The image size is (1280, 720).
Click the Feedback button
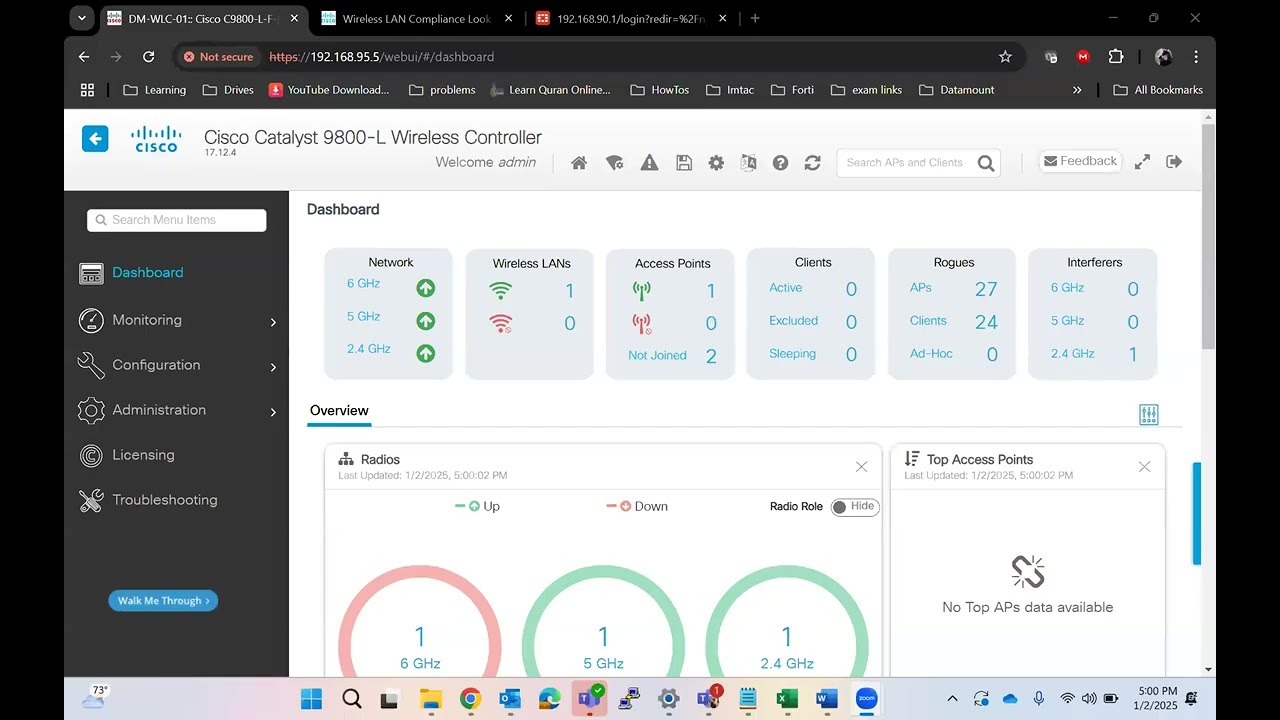point(1080,161)
